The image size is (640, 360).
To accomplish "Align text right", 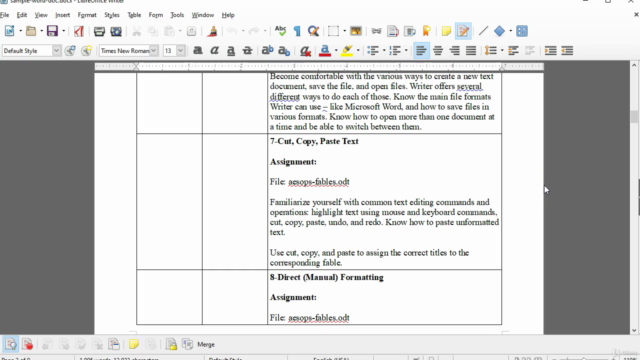I will pos(454,51).
